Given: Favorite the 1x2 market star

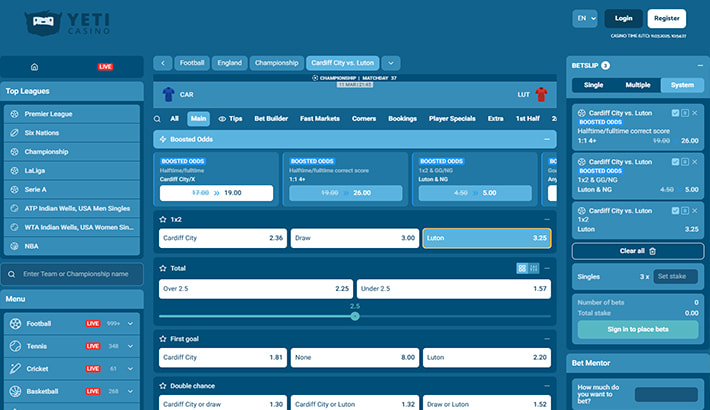Looking at the screenshot, I should (163, 219).
